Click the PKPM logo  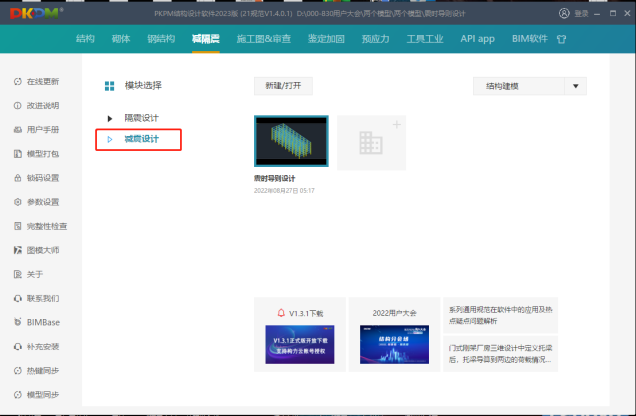(x=36, y=13)
